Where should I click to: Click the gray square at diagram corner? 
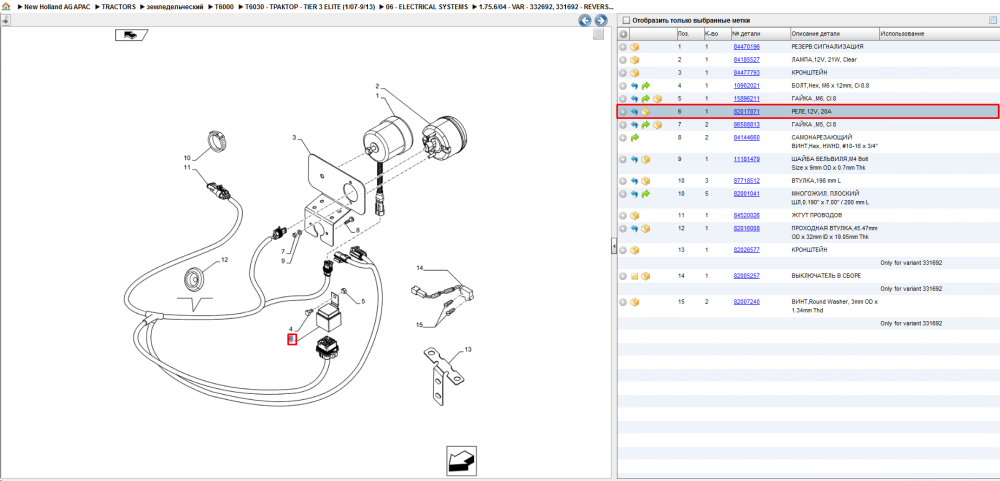(598, 35)
